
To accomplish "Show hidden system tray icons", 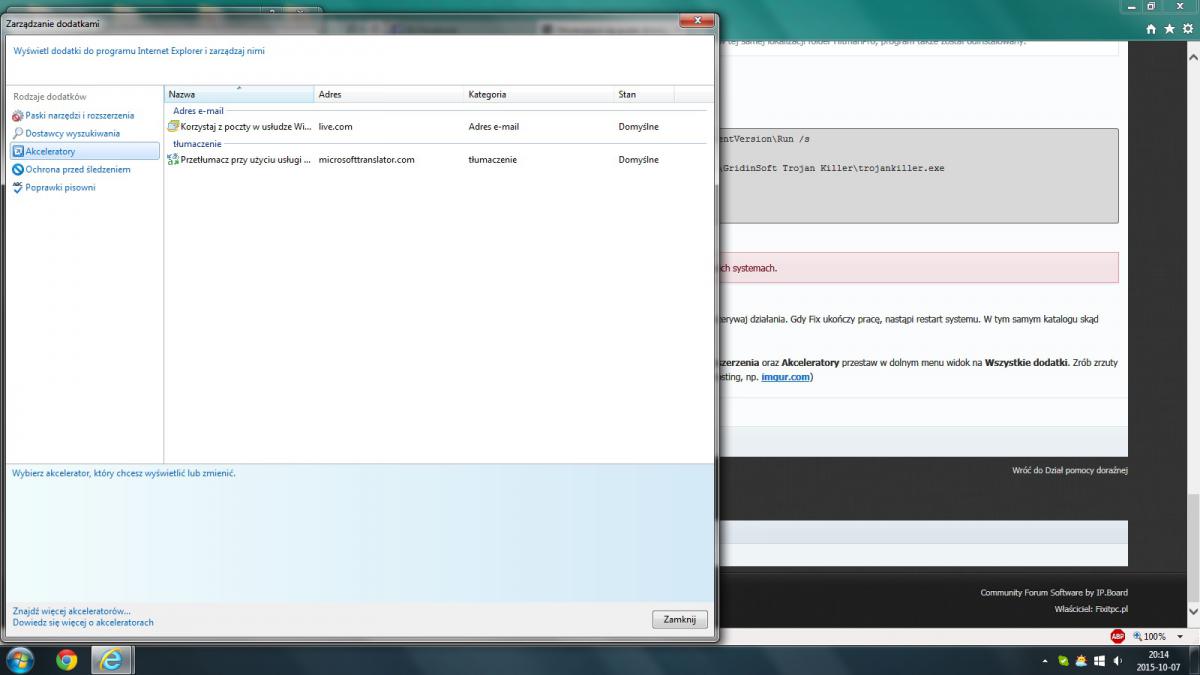I will pos(1045,661).
